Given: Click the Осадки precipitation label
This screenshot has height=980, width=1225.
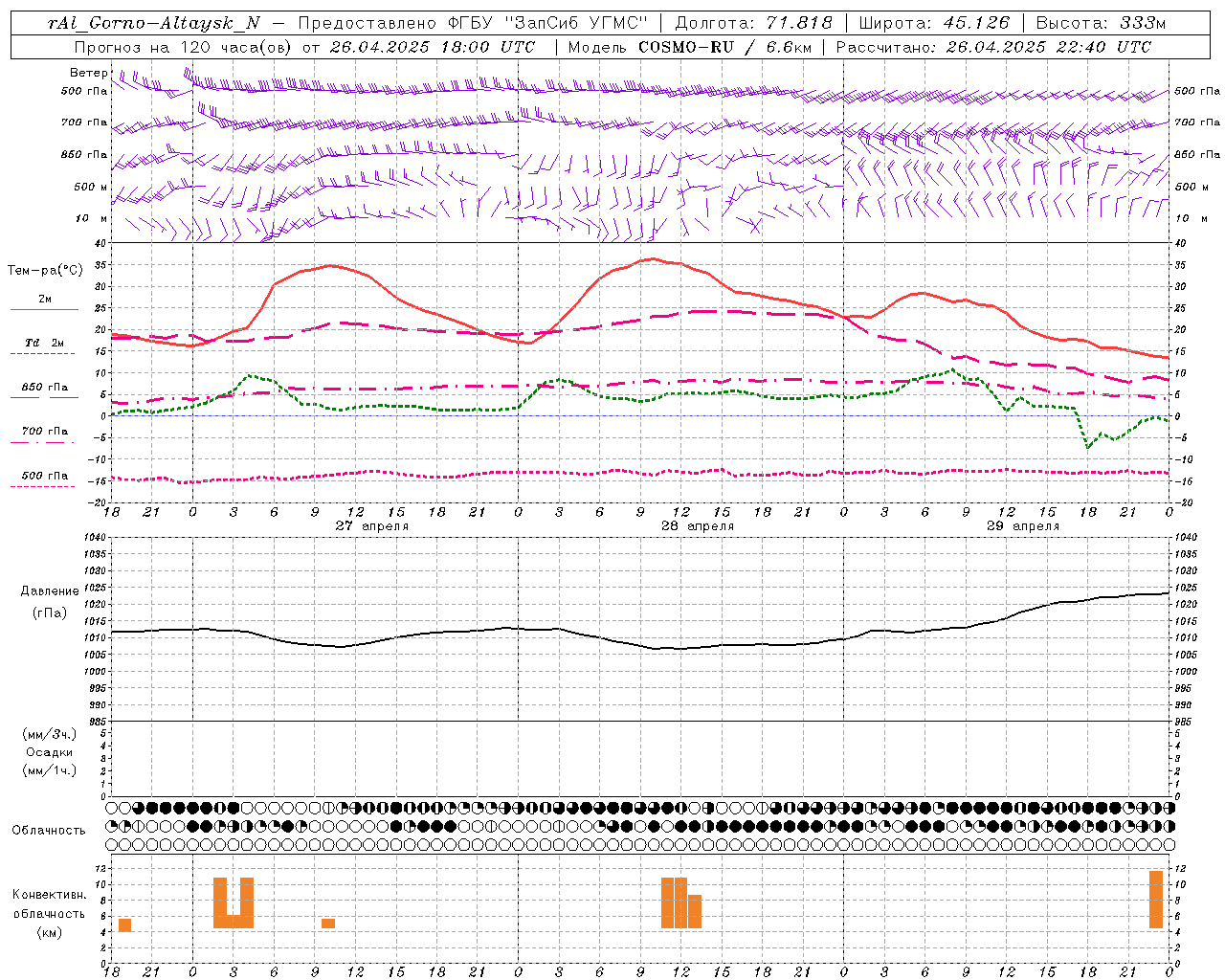Looking at the screenshot, I should coord(50,752).
